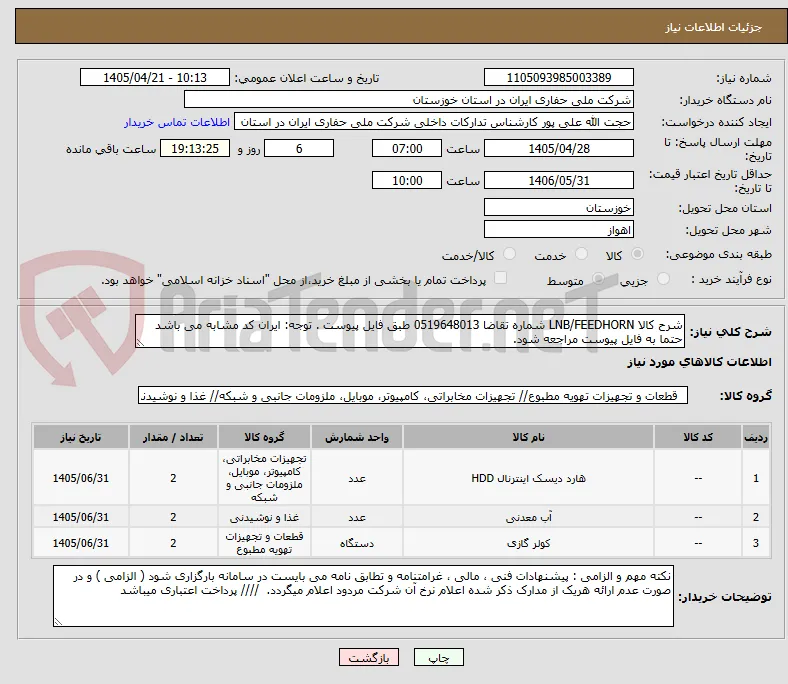Click the بازگشت (back) button
The image size is (788, 684).
[x=369, y=657]
